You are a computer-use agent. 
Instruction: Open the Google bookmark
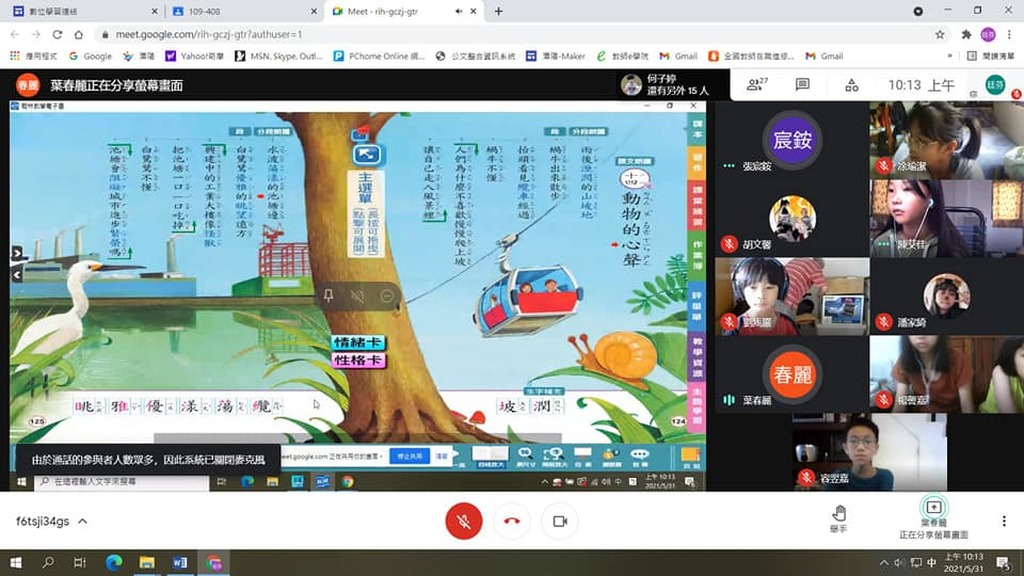point(90,56)
